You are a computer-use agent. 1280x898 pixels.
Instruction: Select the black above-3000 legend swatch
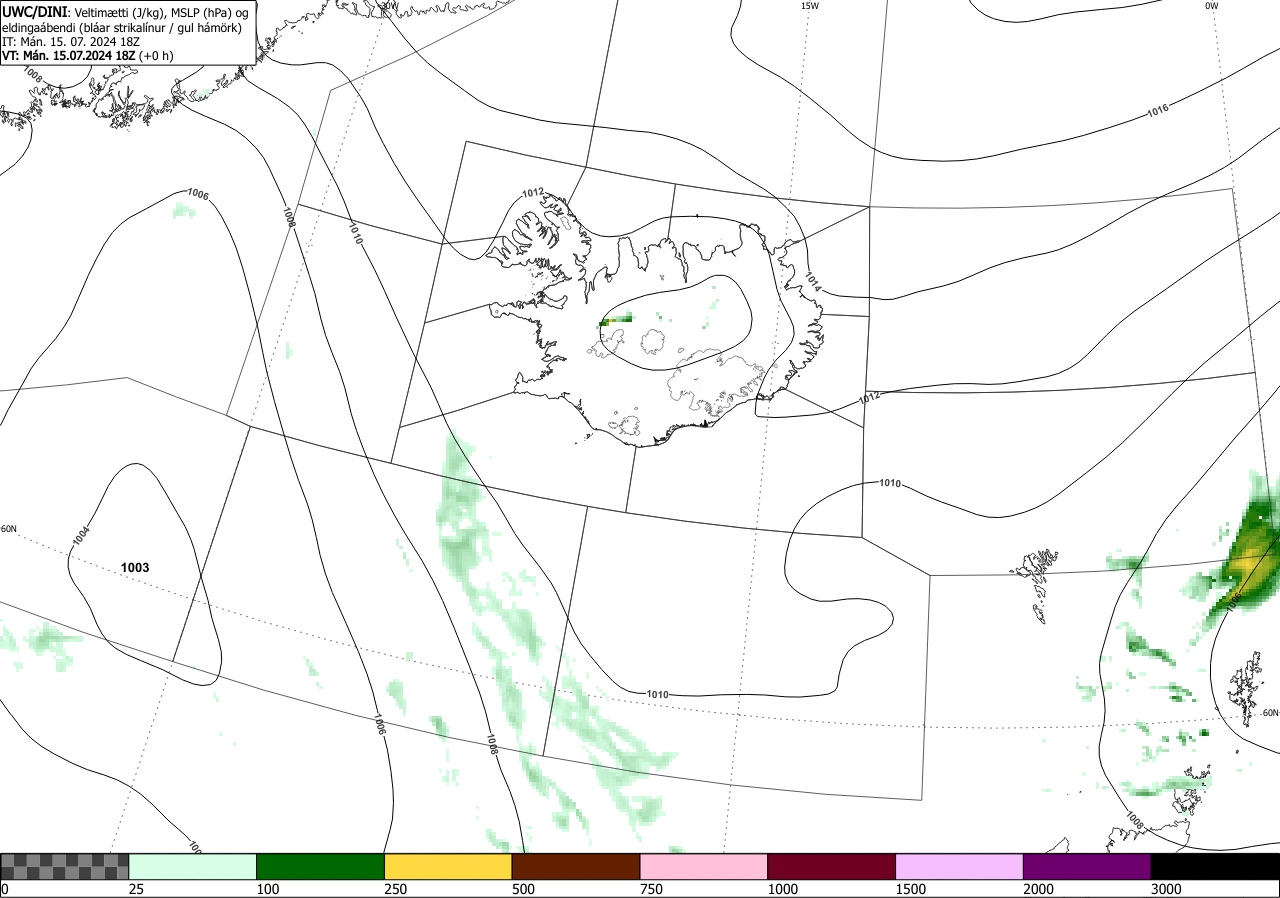click(x=1215, y=866)
